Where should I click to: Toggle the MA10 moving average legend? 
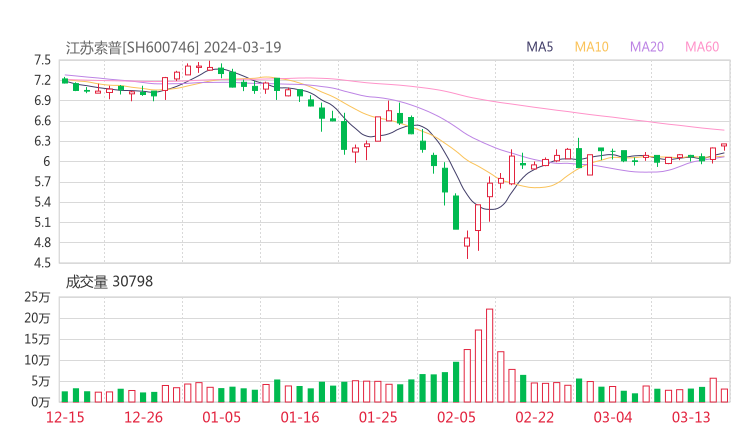pyautogui.click(x=592, y=47)
